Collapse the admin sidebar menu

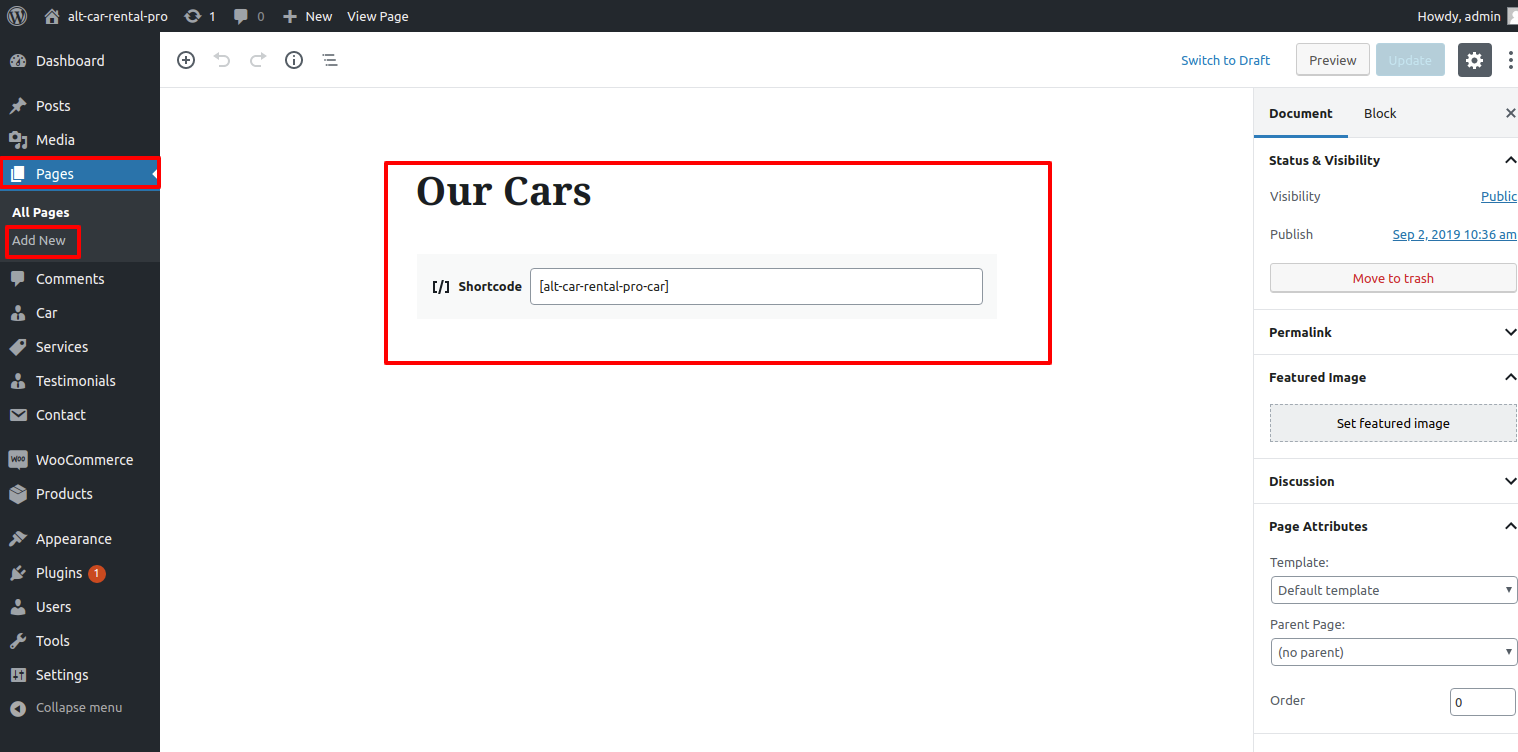(x=80, y=708)
